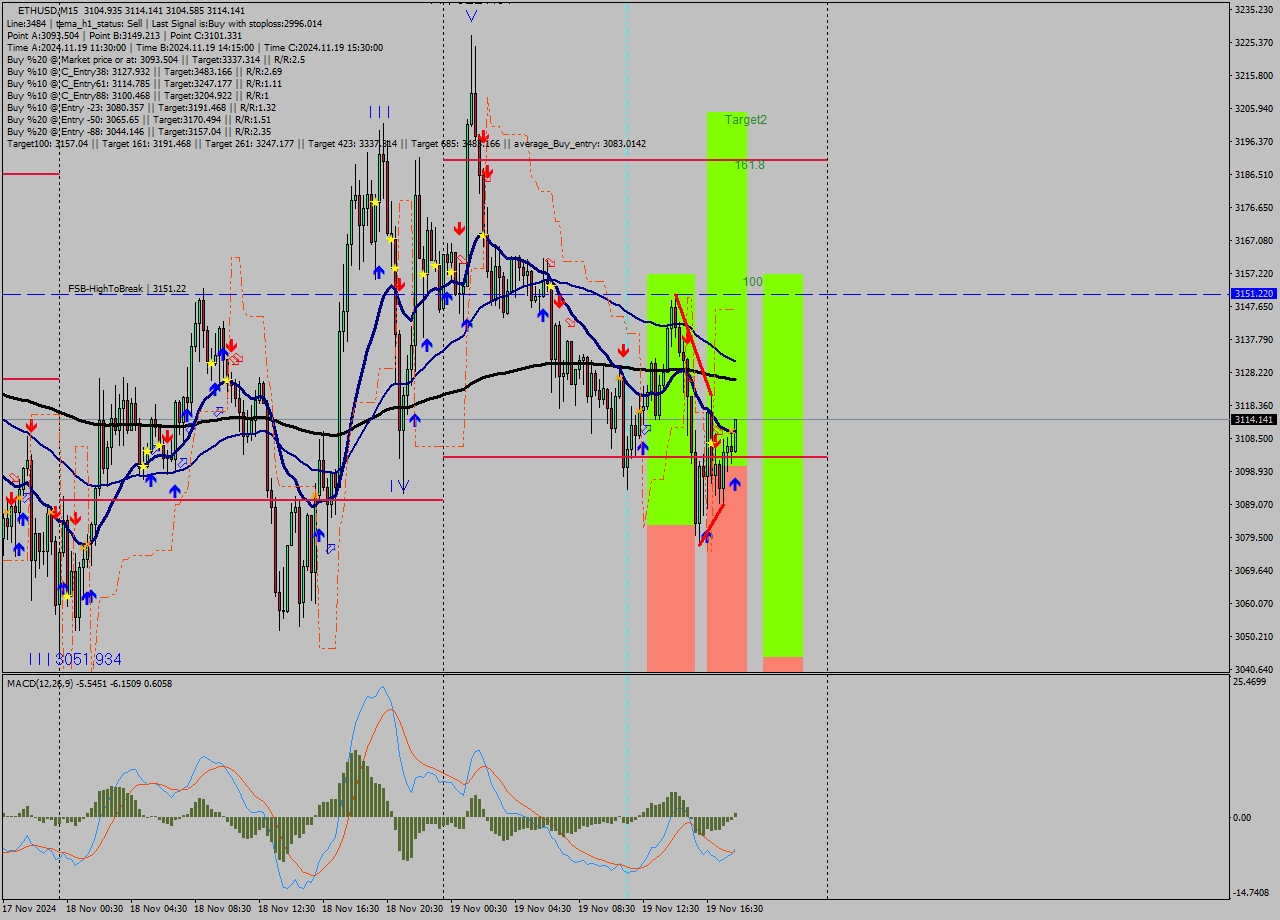Click the 19 Nov 08:30 time label
The height and width of the screenshot is (920, 1280).
tap(607, 909)
